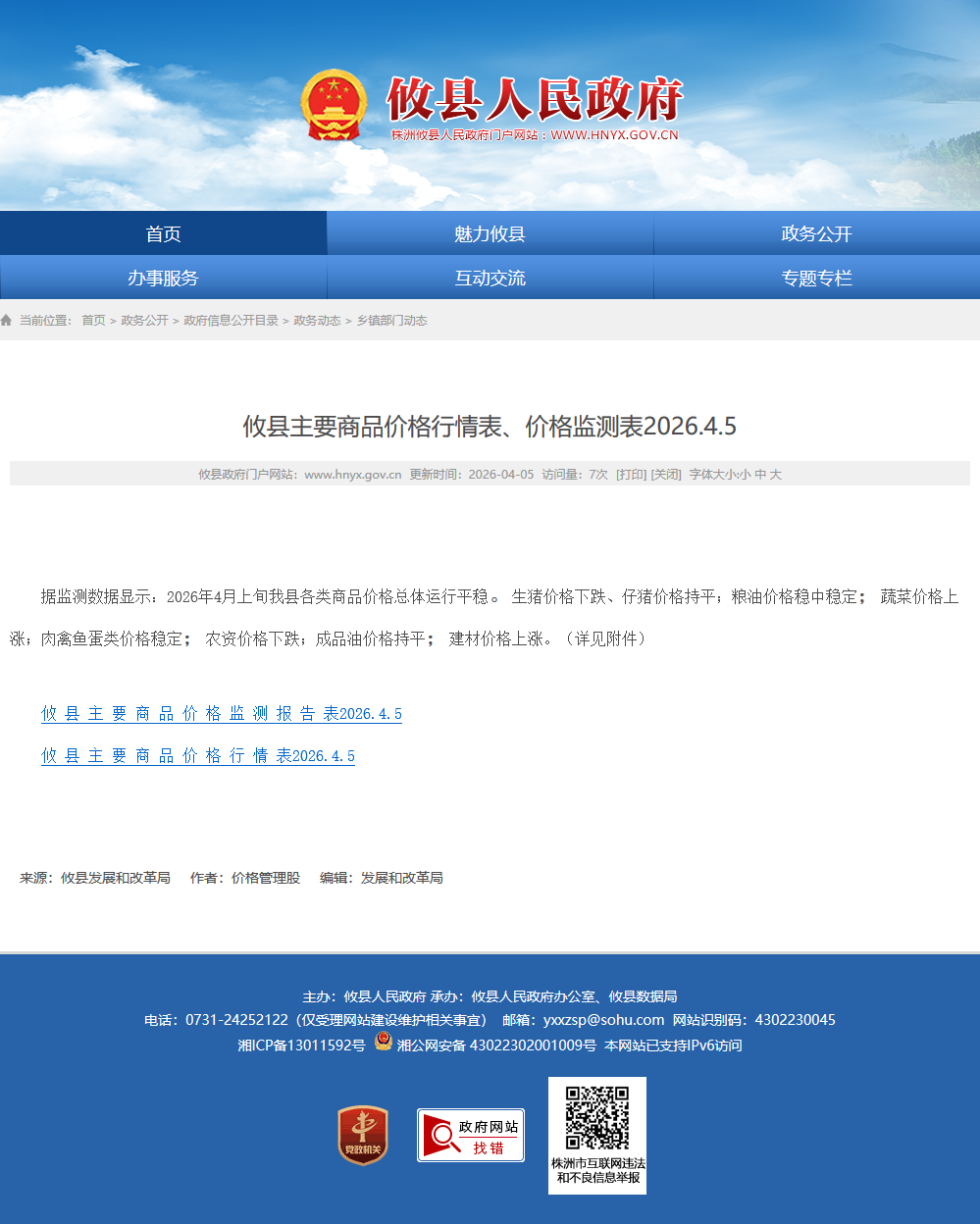The width and height of the screenshot is (980, 1224).
Task: Click the 党政机关 red badge icon
Action: click(363, 1136)
